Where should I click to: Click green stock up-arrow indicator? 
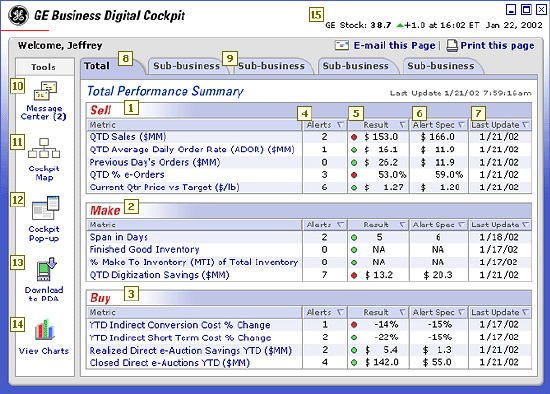pyautogui.click(x=400, y=25)
